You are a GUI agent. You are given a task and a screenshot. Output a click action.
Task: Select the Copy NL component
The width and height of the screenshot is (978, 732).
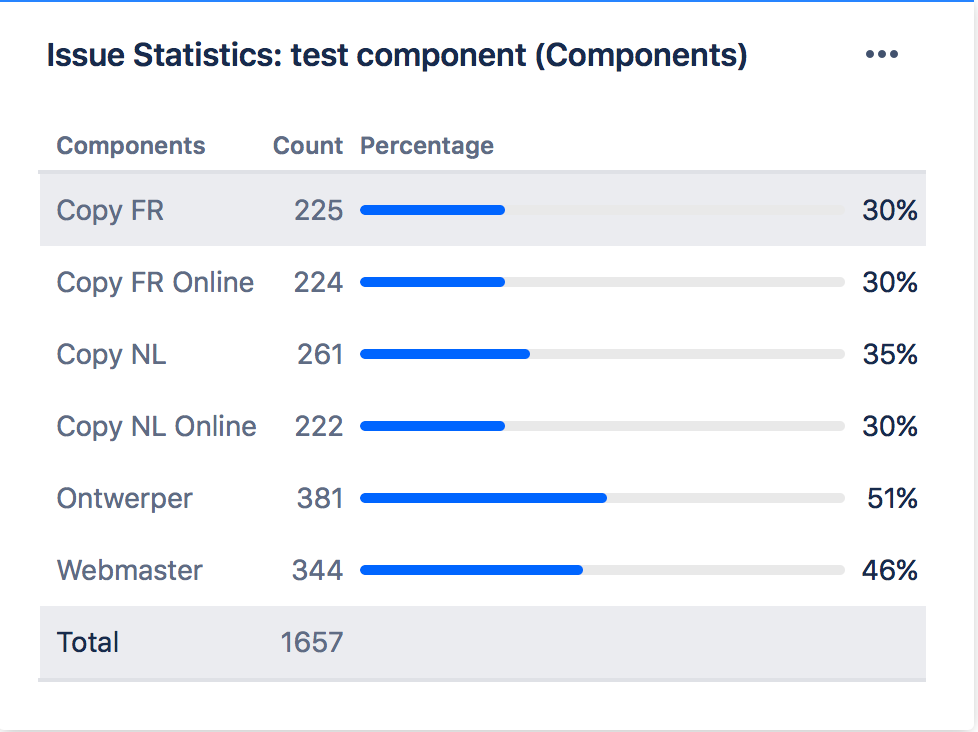pyautogui.click(x=112, y=355)
